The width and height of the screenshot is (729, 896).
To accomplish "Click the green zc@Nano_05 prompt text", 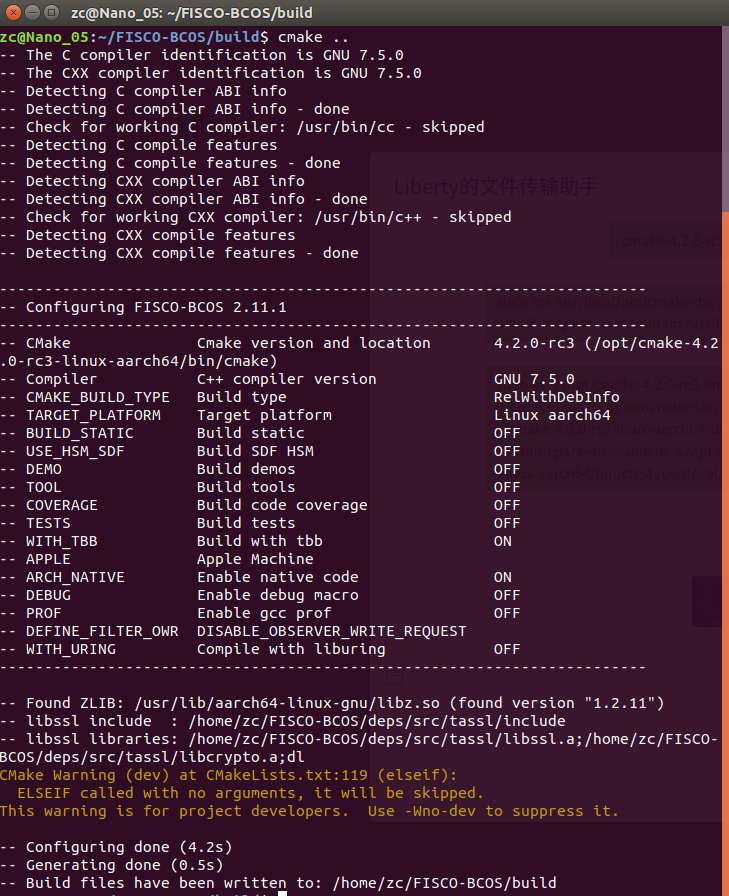I will pos(45,37).
